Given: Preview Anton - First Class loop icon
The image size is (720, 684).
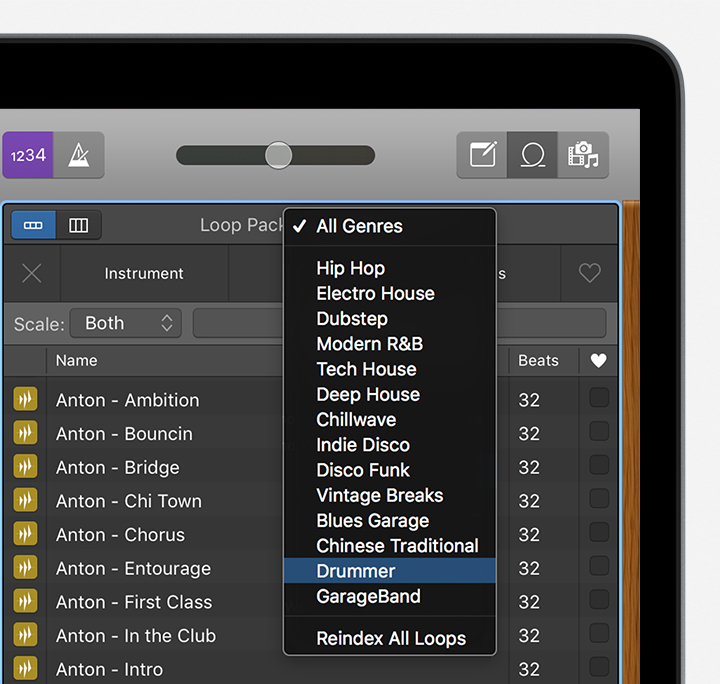Looking at the screenshot, I should 25,600.
